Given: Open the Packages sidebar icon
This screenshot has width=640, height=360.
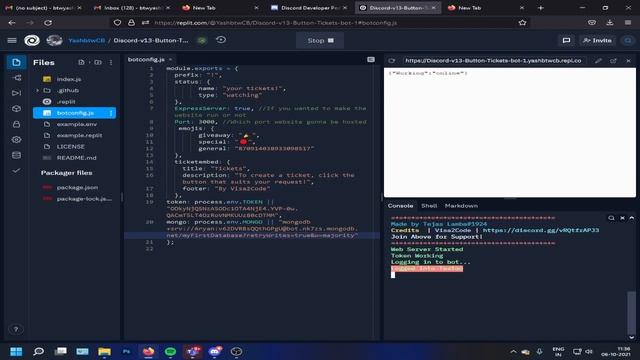Looking at the screenshot, I should (x=16, y=109).
